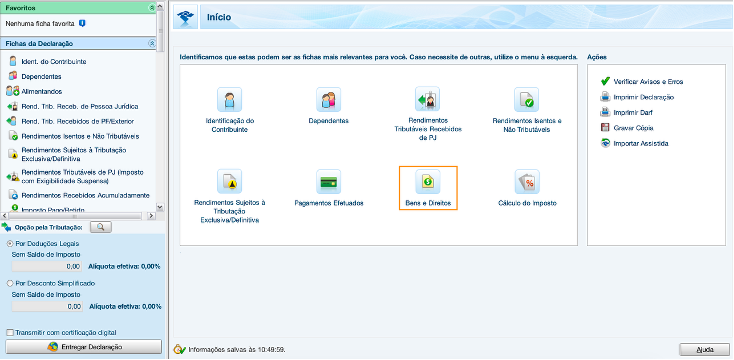Click the fichas list scroll-left arrow
Viewport: 734px width, 360px height.
4,216
